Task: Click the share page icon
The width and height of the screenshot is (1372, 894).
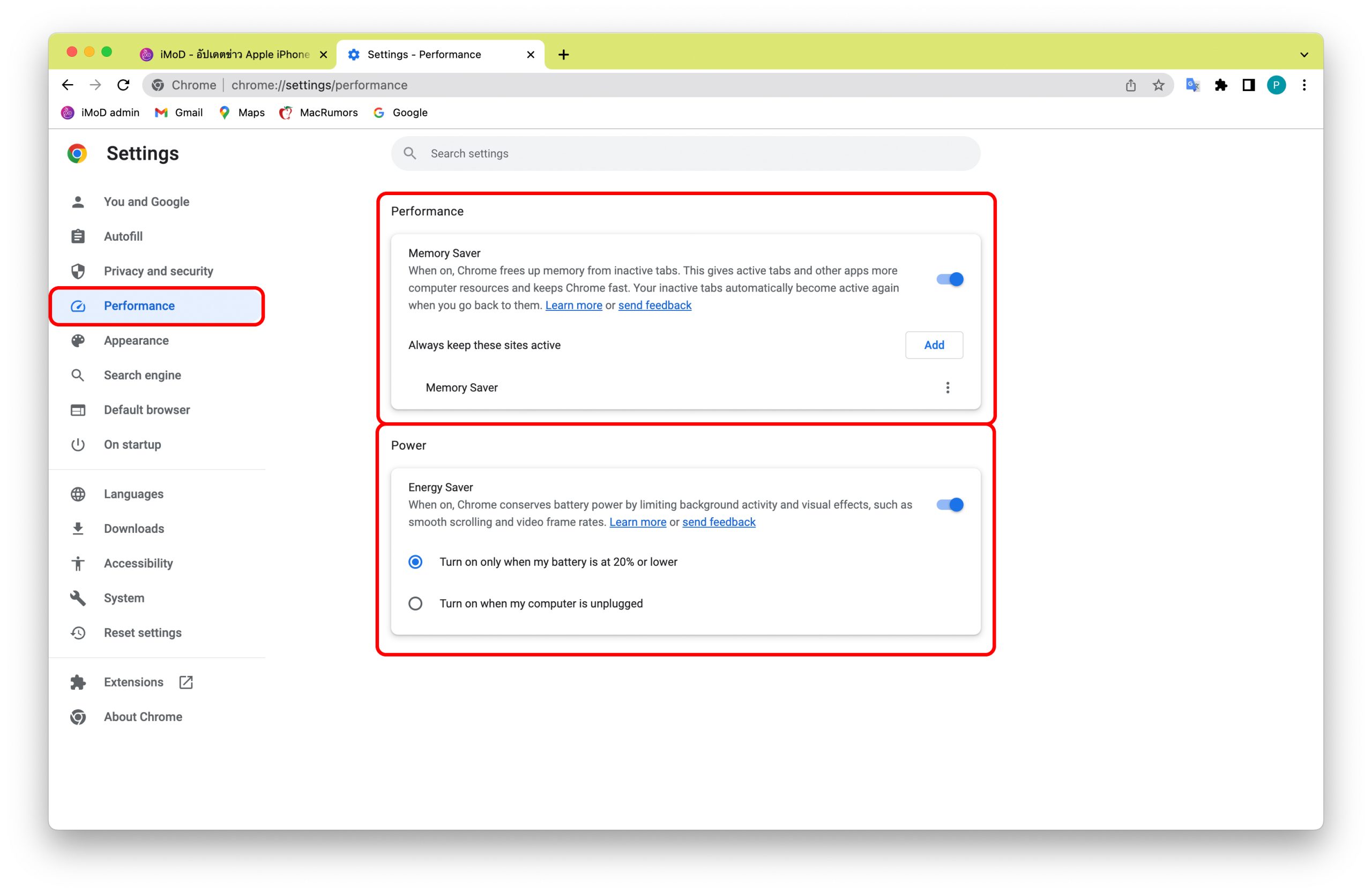Action: click(x=1130, y=85)
